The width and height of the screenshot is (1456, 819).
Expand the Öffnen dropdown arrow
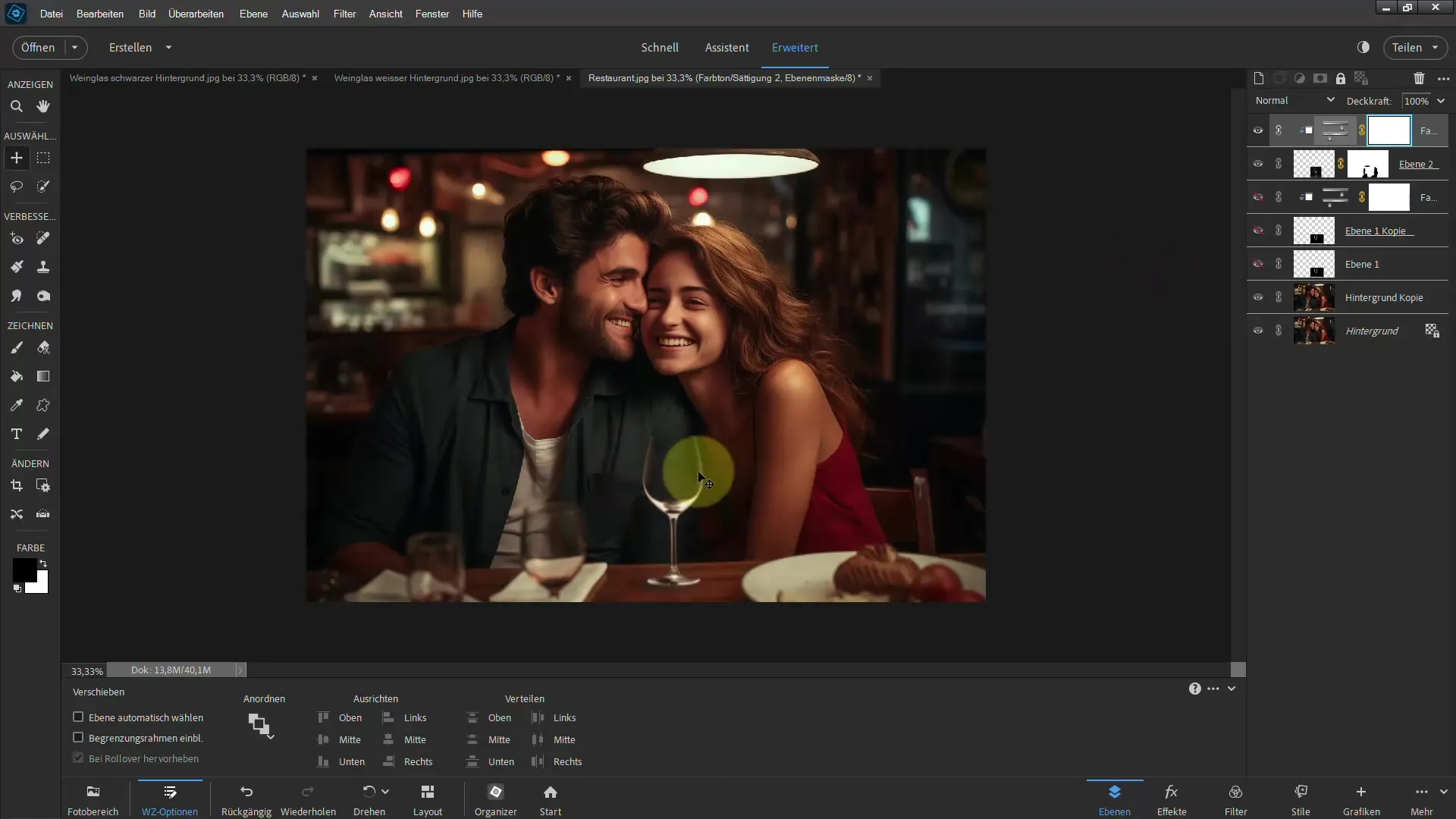click(74, 47)
